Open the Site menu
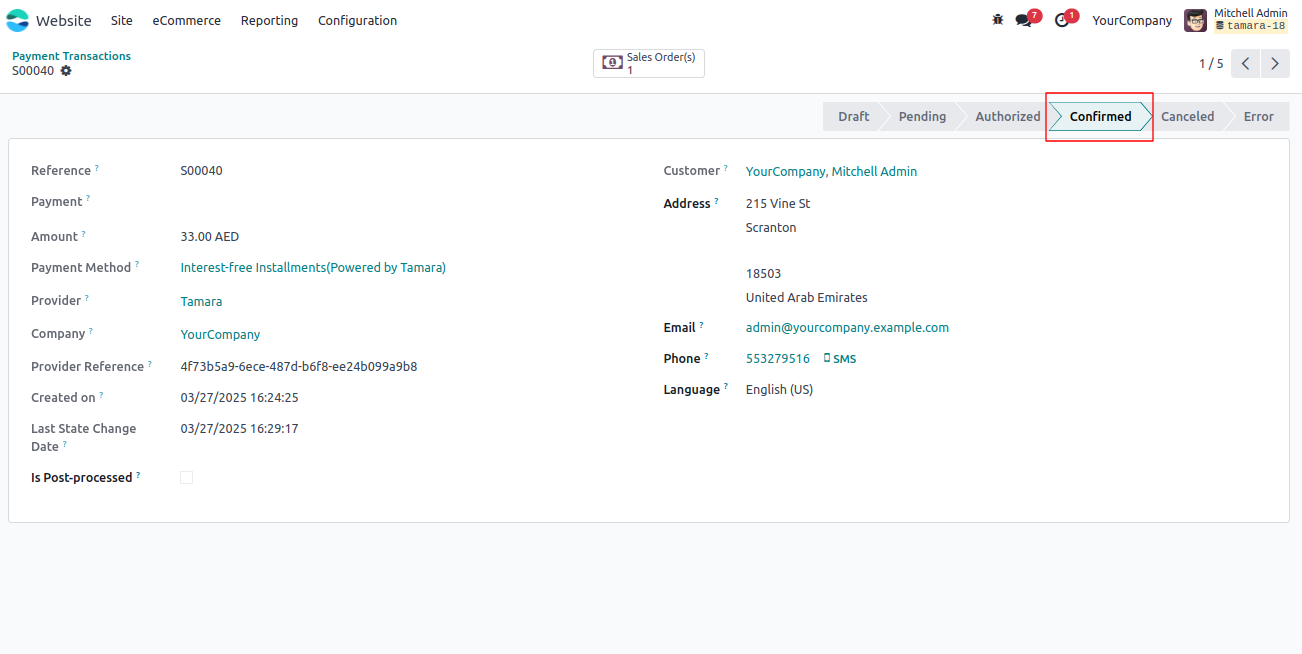Screen dimensions: 1302x654 121,20
